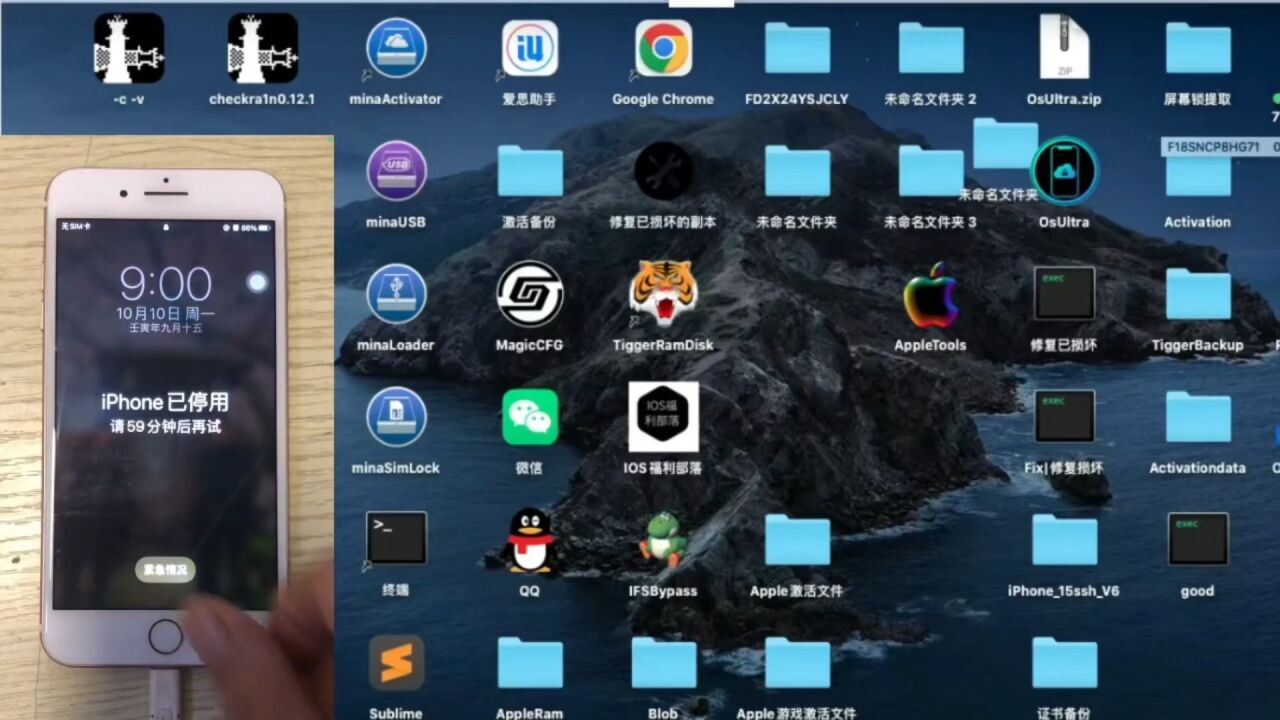The width and height of the screenshot is (1280, 720).
Task: Open the checkra1n -c -v icon
Action: click(x=129, y=48)
